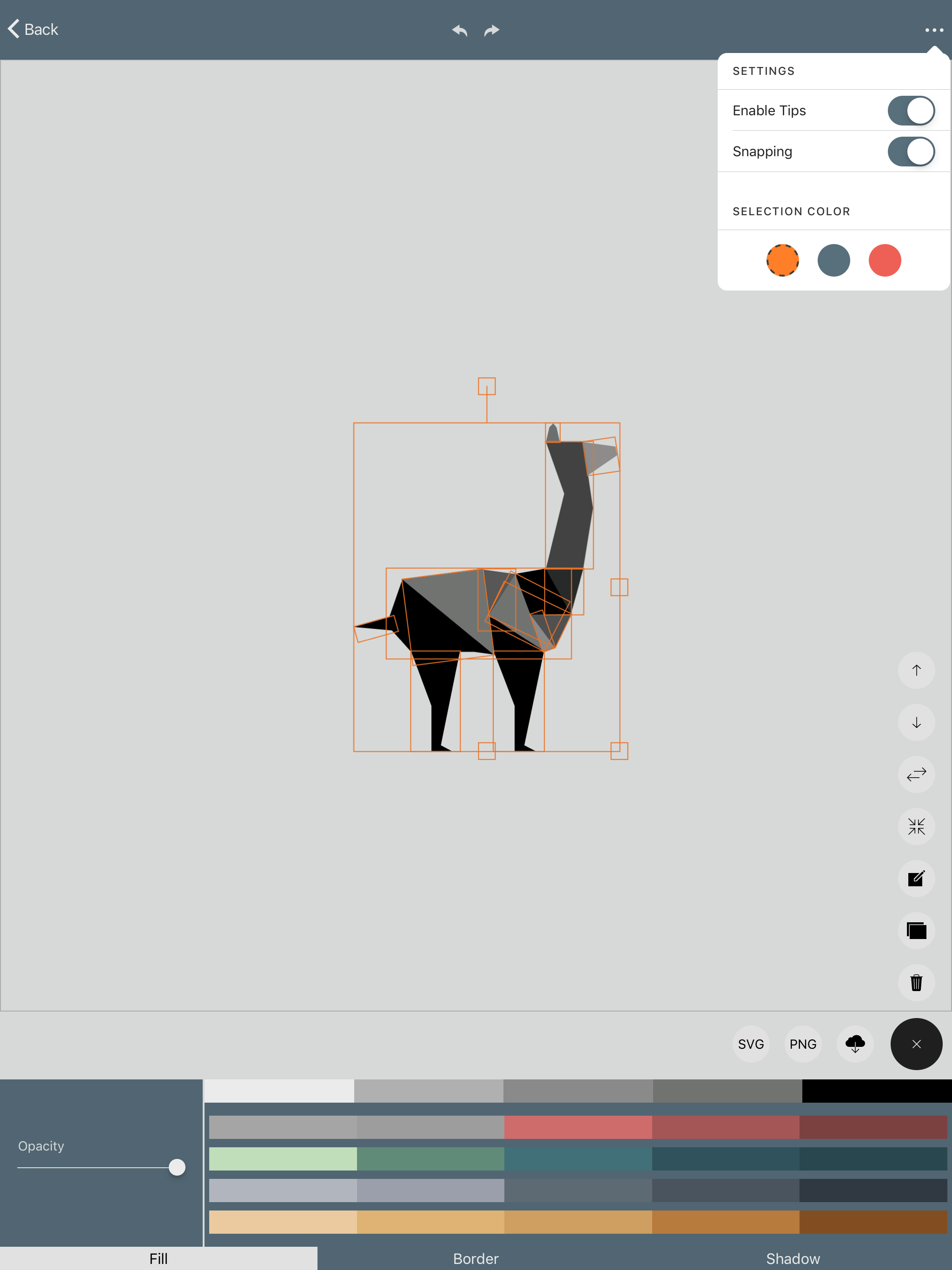This screenshot has width=952, height=1270.
Task: Bring selection forward with up arrow
Action: (916, 670)
